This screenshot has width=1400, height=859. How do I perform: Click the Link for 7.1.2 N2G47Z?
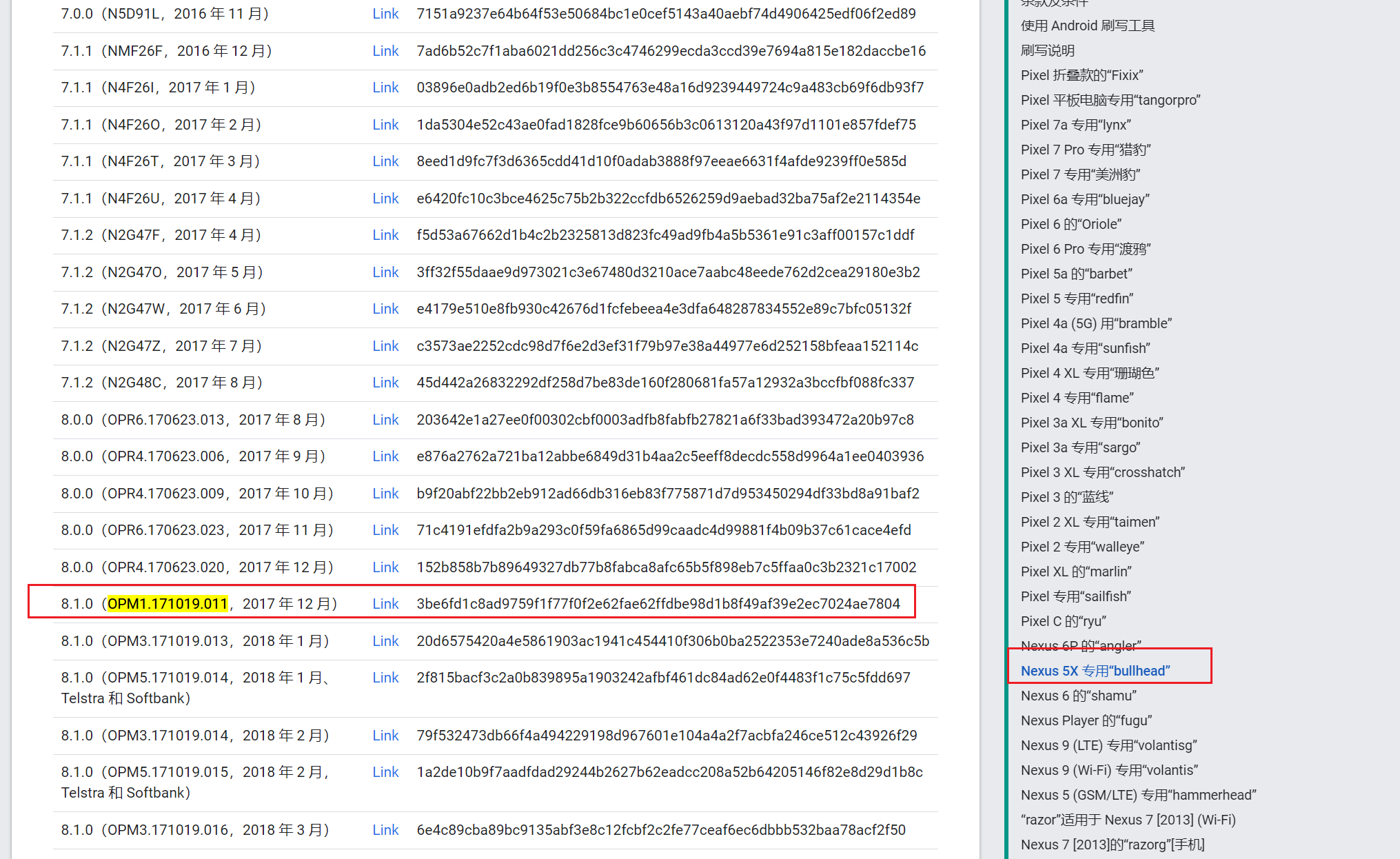(385, 346)
